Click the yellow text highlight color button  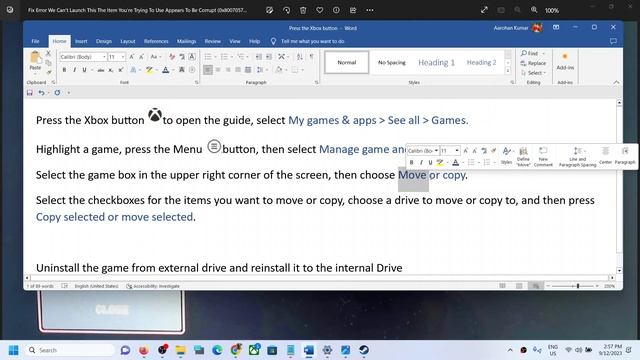[149, 70]
